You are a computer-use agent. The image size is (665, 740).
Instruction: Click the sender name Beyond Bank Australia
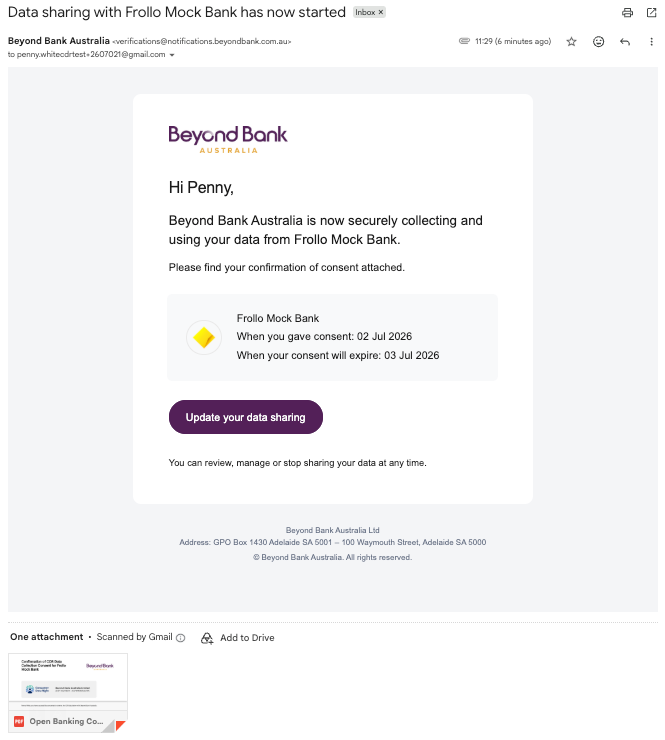59,41
